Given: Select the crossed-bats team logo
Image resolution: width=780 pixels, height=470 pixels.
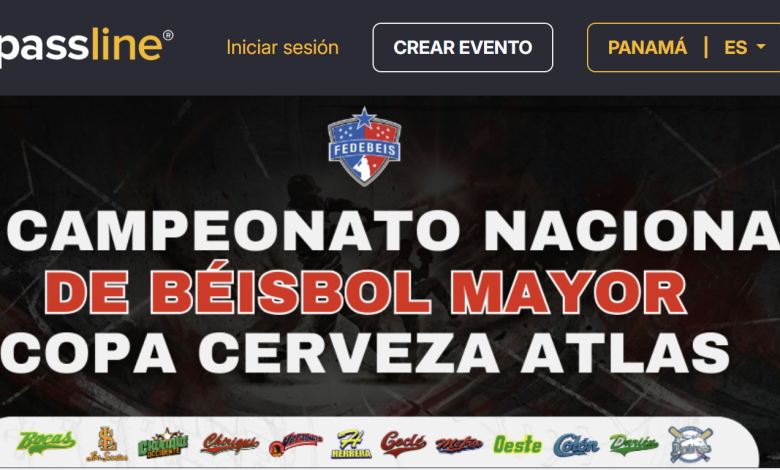Looking at the screenshot, I should tap(690, 444).
